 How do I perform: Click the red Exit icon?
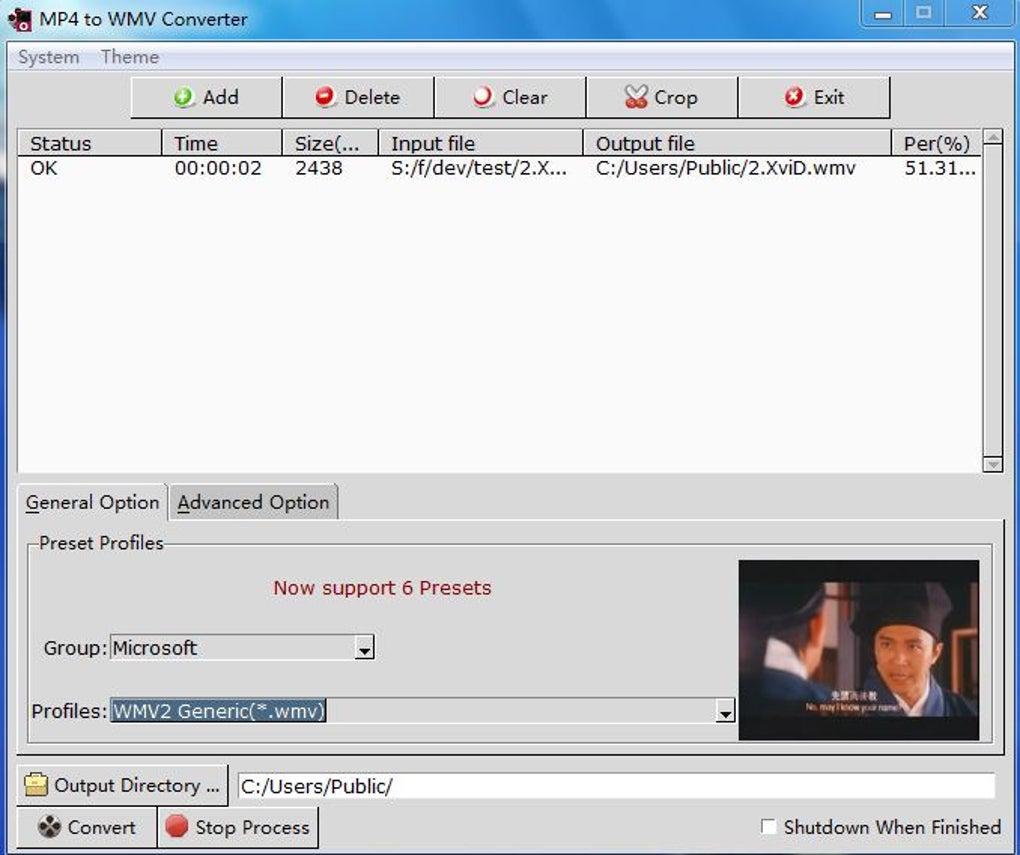point(794,97)
